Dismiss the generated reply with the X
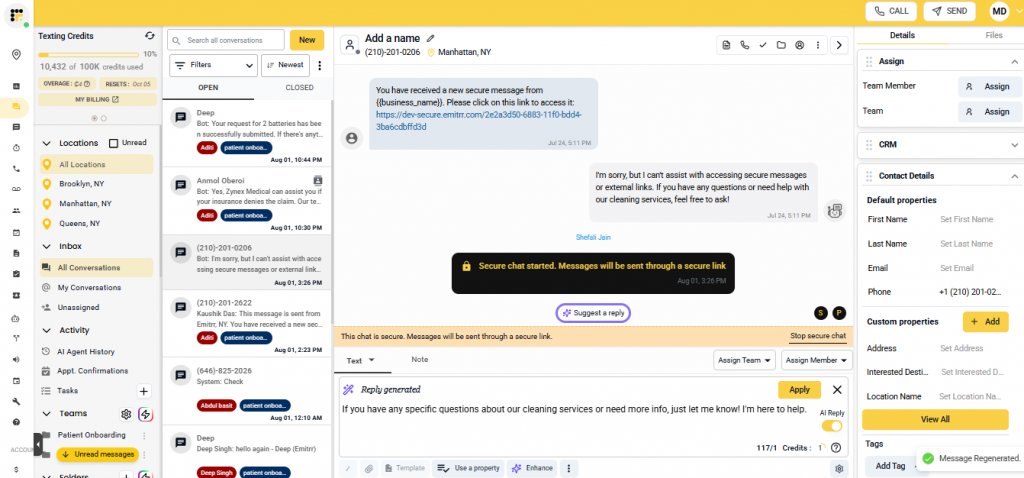 point(837,390)
